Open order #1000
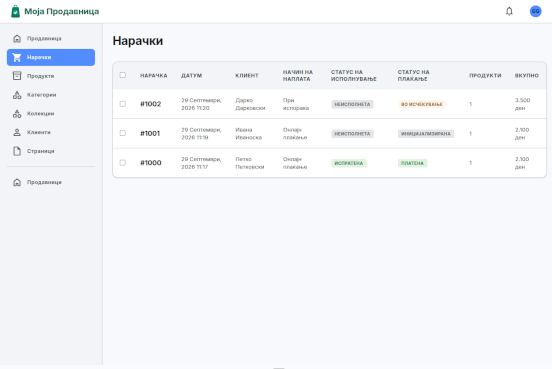This screenshot has height=369, width=552. 151,163
